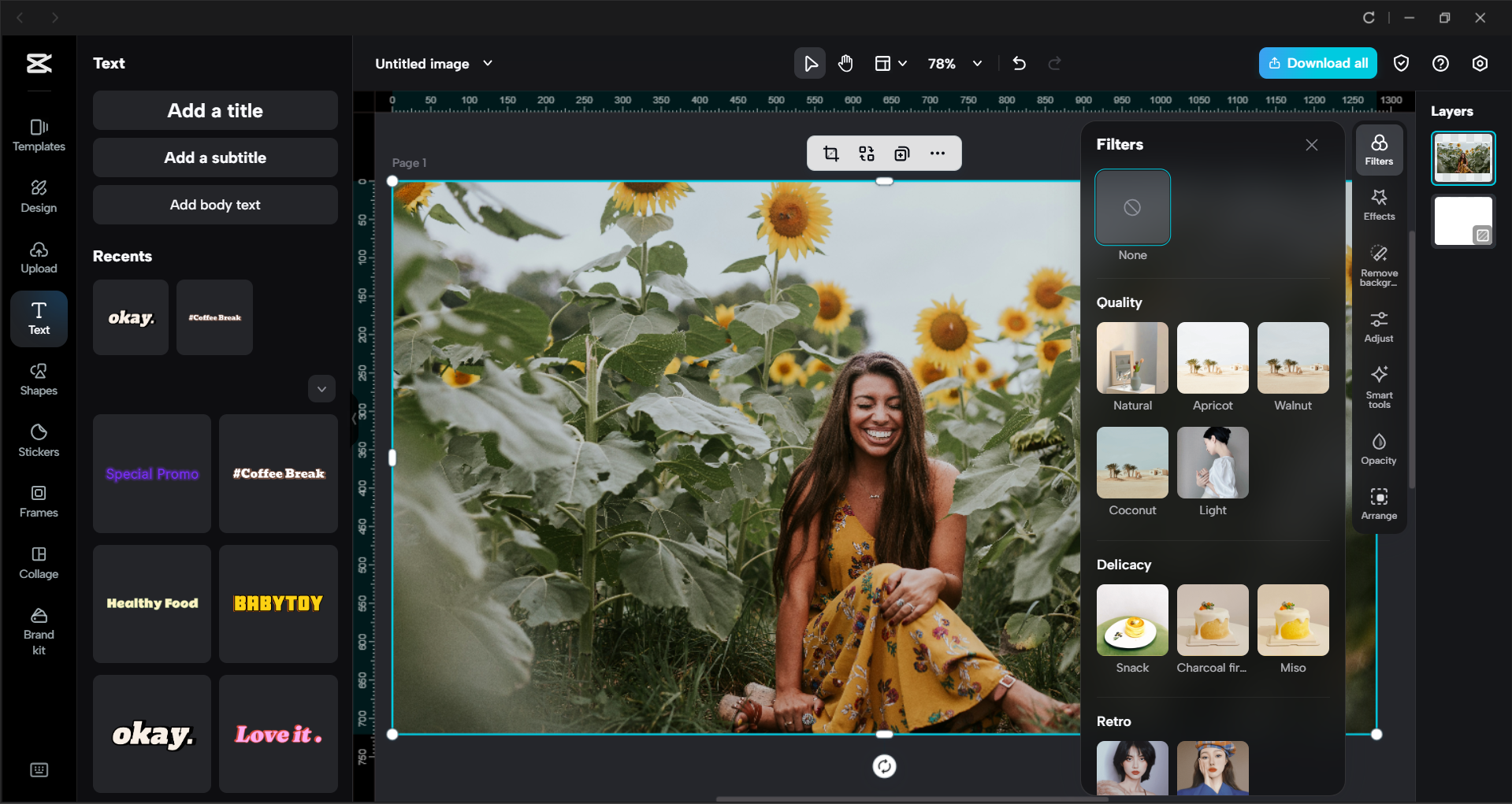This screenshot has height=804, width=1512.
Task: Open the Collage panel
Action: (38, 561)
